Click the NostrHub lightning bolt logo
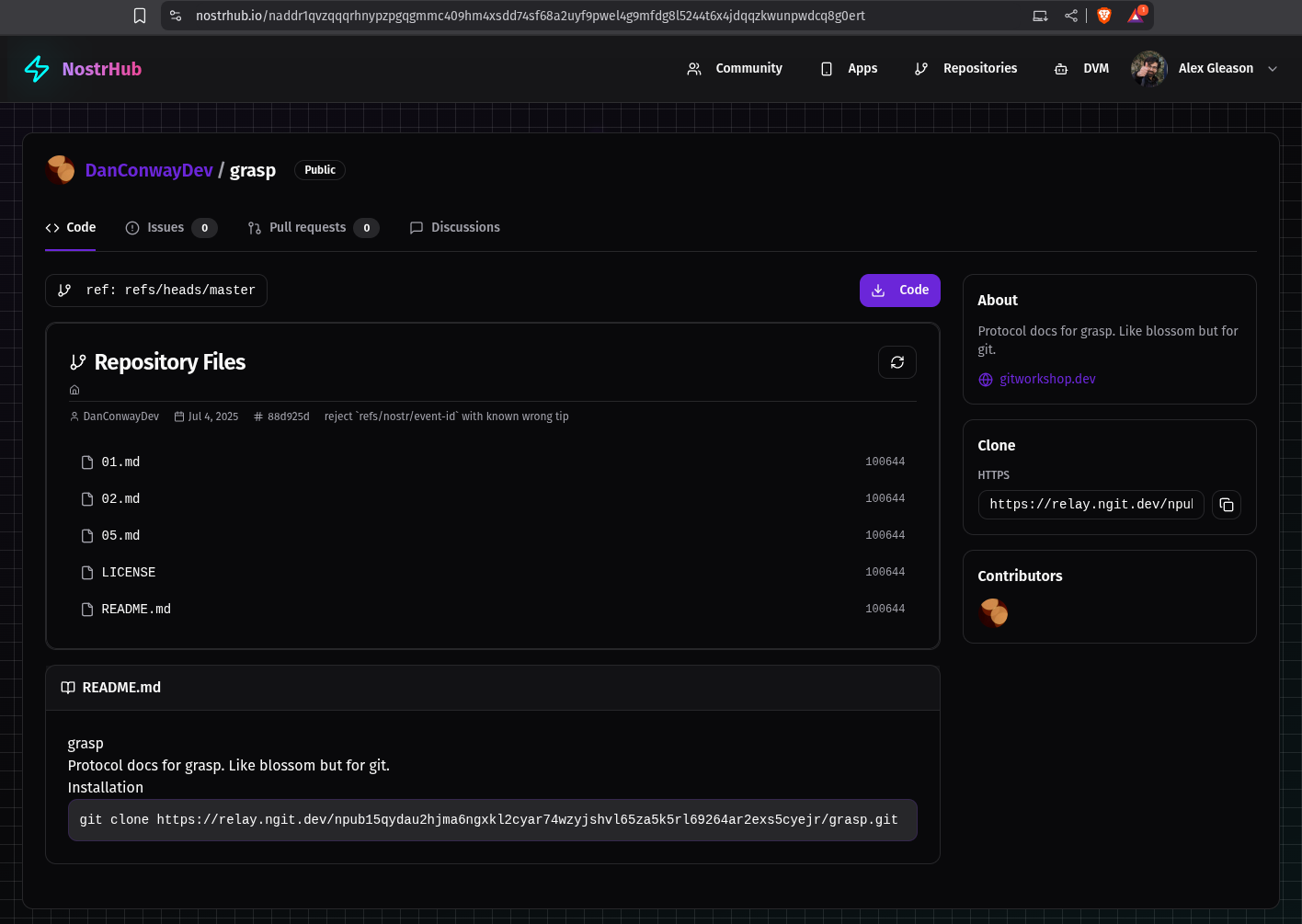The width and height of the screenshot is (1302, 924). coord(37,69)
